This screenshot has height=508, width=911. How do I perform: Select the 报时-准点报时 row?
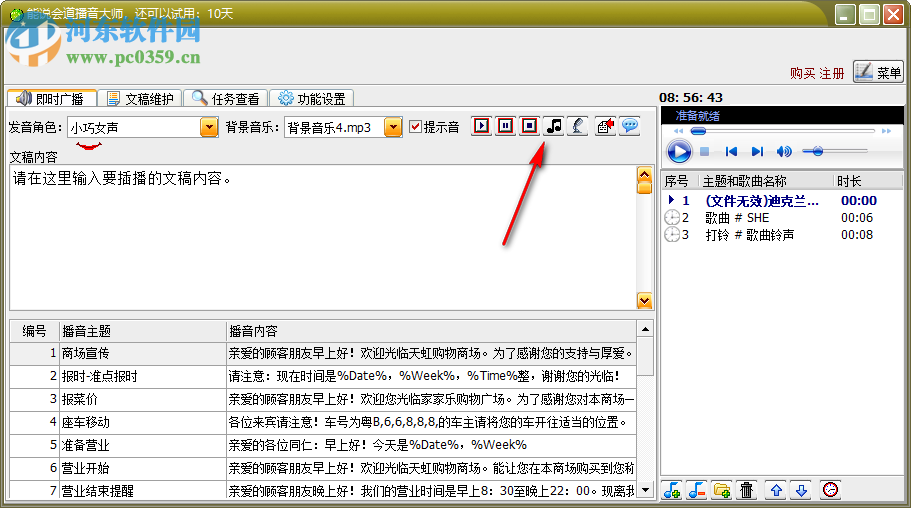click(x=323, y=376)
